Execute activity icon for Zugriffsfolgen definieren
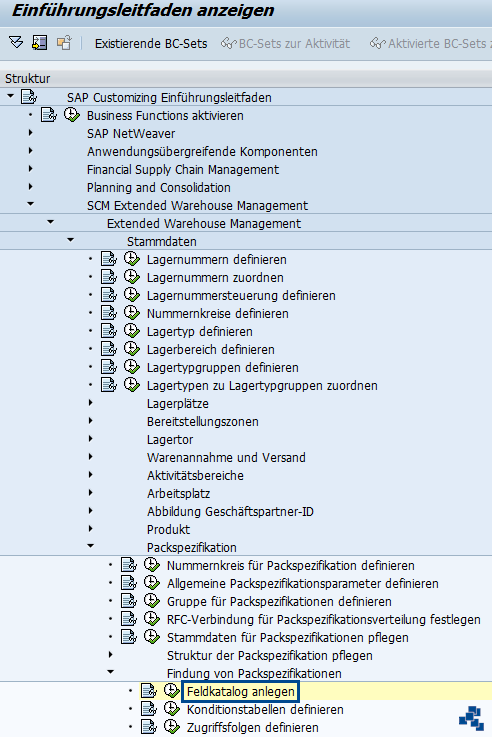The height and width of the screenshot is (737, 492). click(172, 727)
